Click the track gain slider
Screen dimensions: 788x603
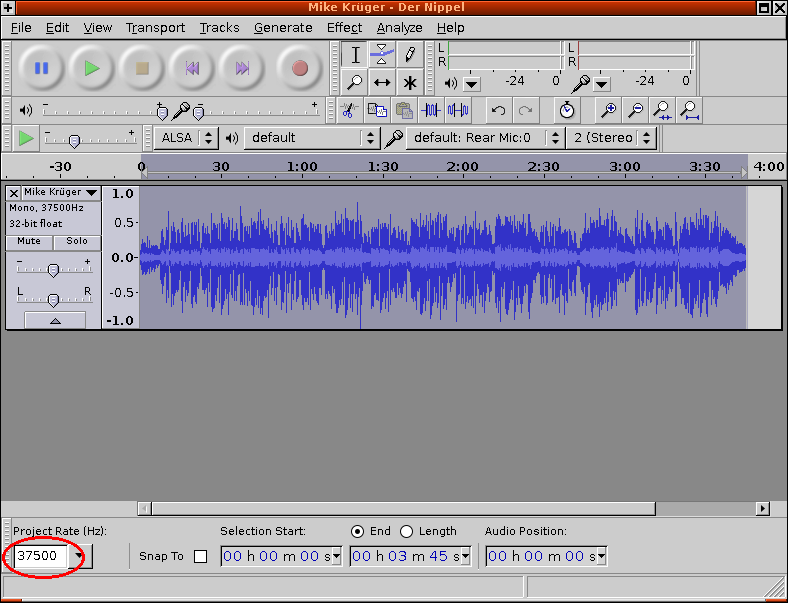(53, 270)
